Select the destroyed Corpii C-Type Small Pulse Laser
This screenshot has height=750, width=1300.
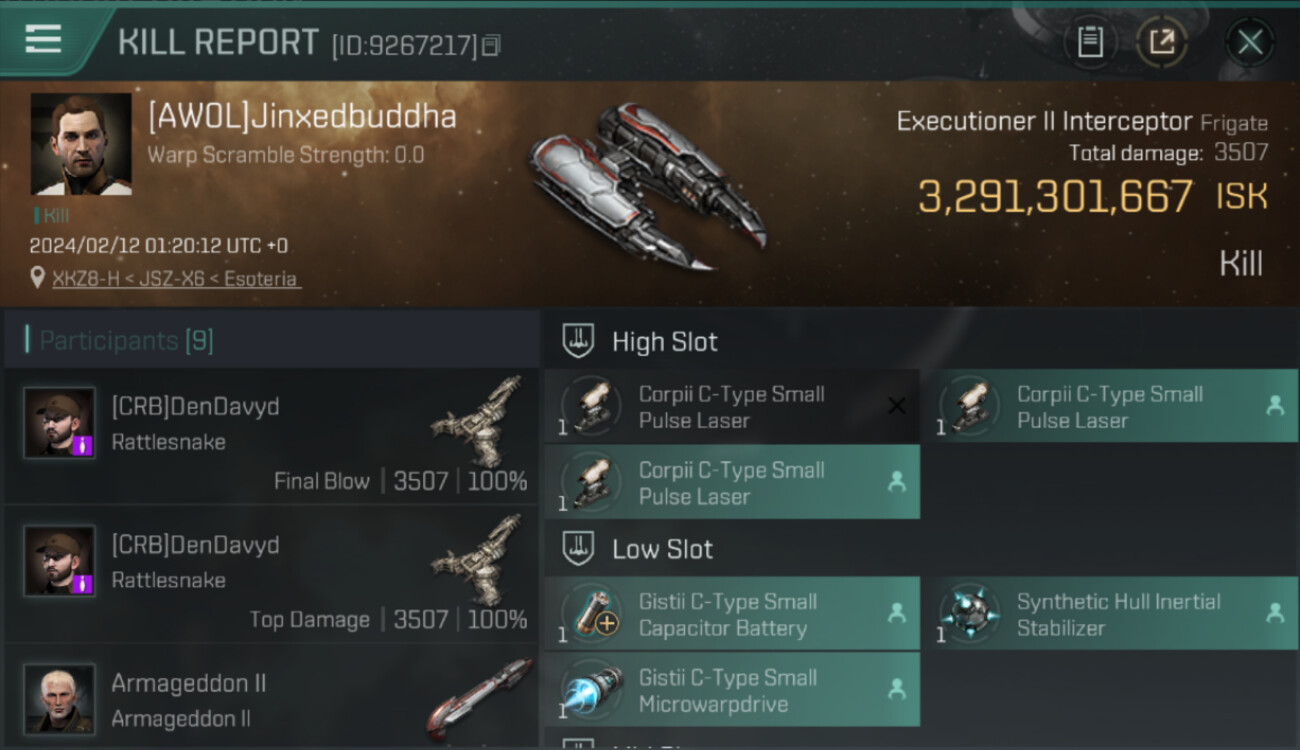click(732, 406)
